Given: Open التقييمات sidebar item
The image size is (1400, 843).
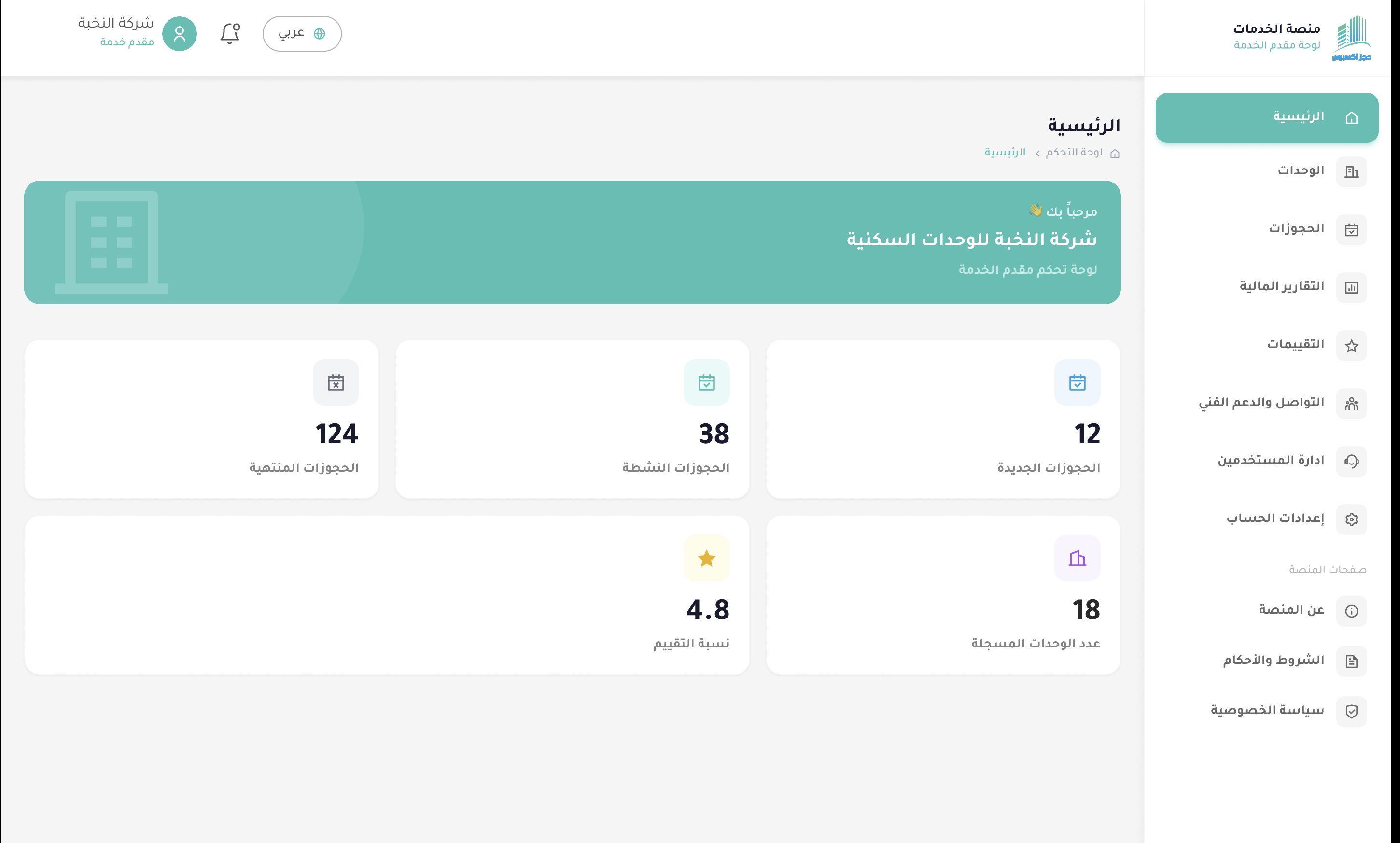Looking at the screenshot, I should (x=1267, y=345).
